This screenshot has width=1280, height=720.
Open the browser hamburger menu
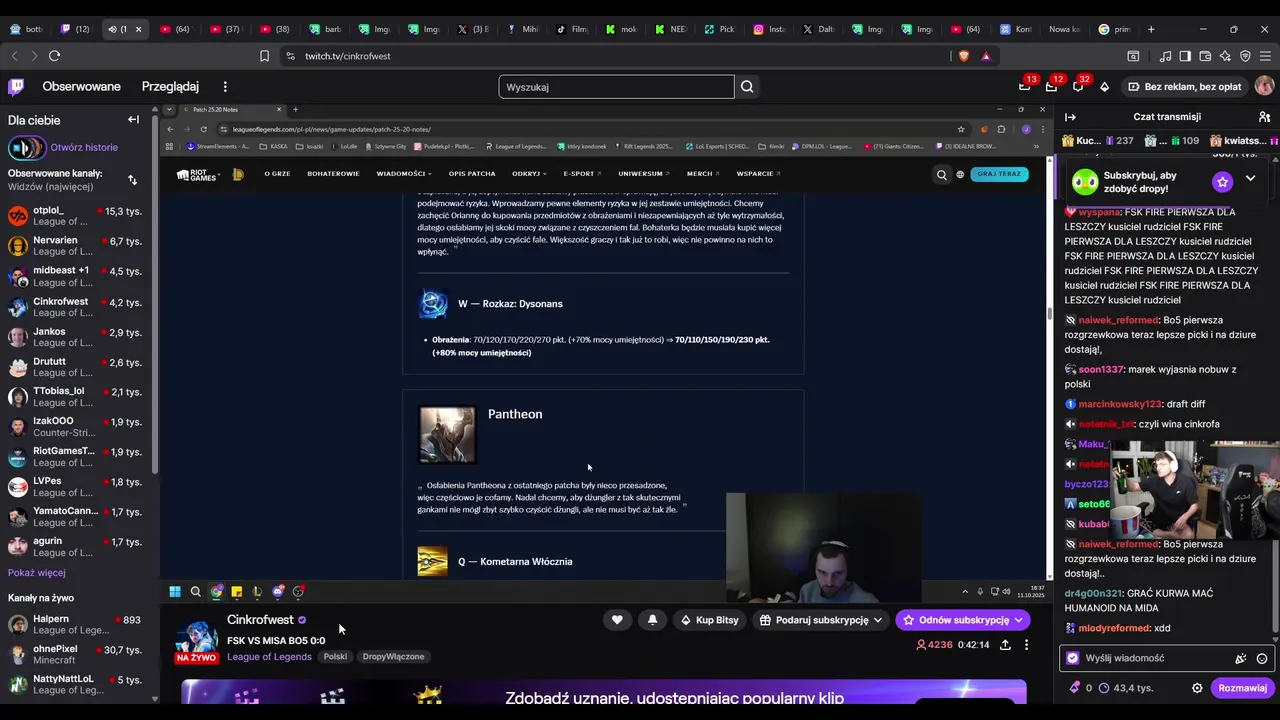tap(1265, 56)
